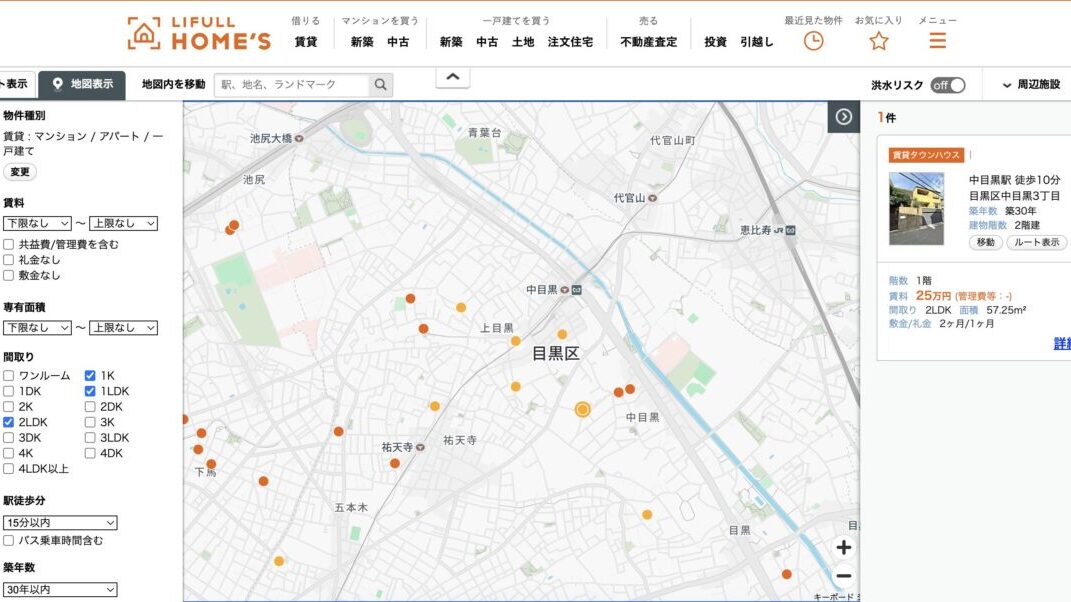The height and width of the screenshot is (602, 1071).
Task: Open the 築年数 30年以内 dropdown
Action: (60, 589)
